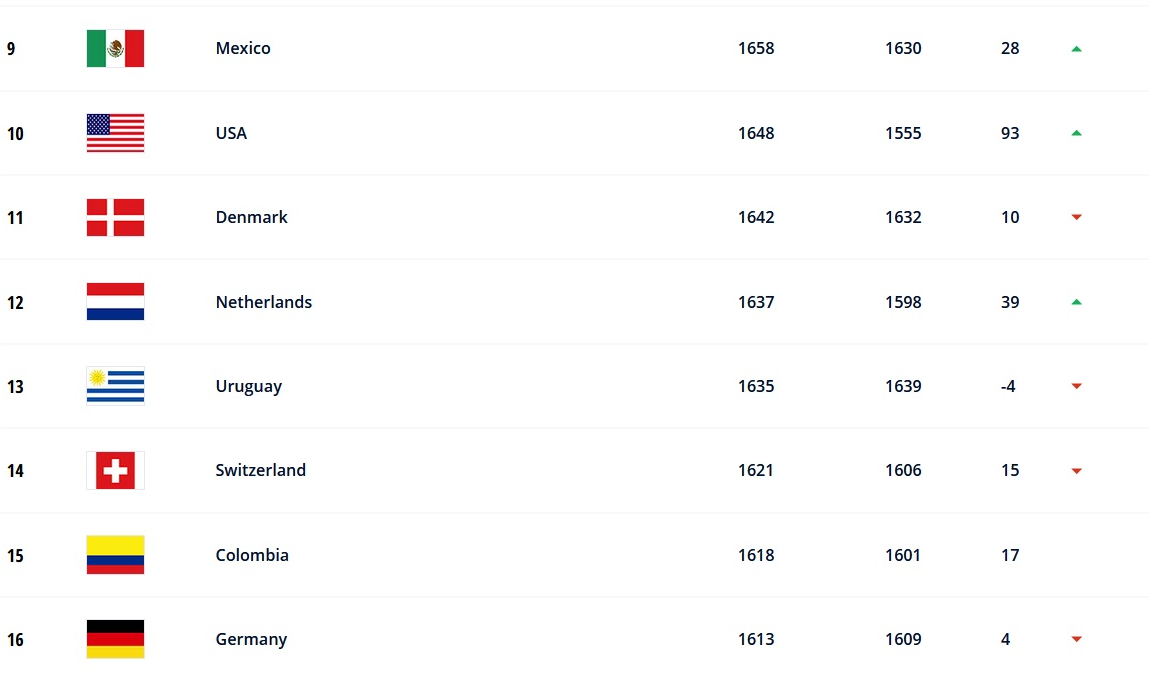Click the Germany flag icon
This screenshot has height=675, width=1149.
point(115,639)
